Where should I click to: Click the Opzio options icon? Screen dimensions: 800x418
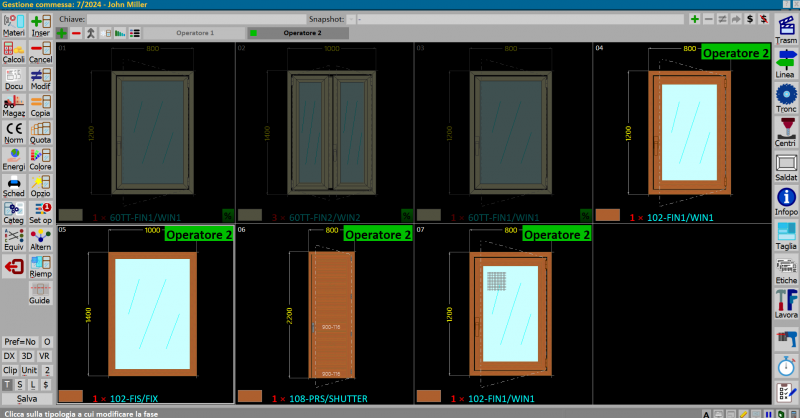click(x=40, y=186)
